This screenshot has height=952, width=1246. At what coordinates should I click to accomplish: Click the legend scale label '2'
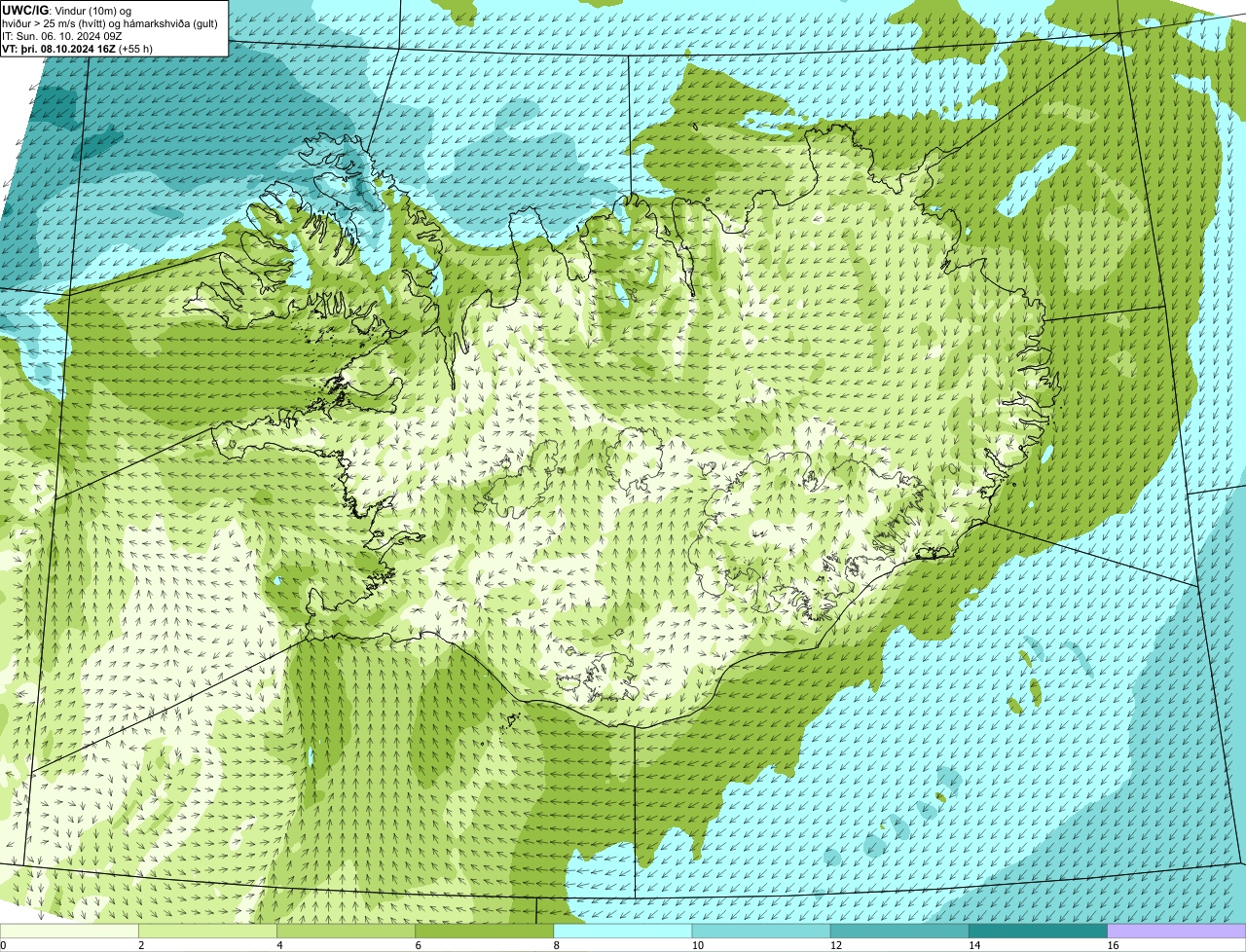click(x=141, y=945)
